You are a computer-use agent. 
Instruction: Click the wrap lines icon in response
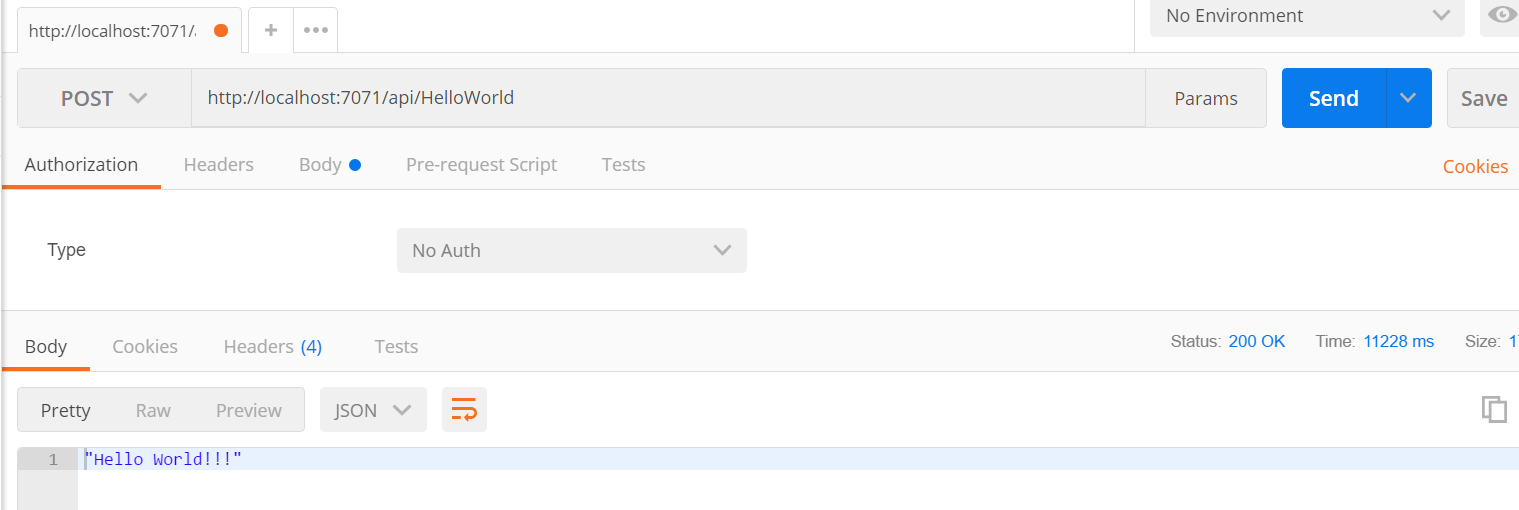464,410
